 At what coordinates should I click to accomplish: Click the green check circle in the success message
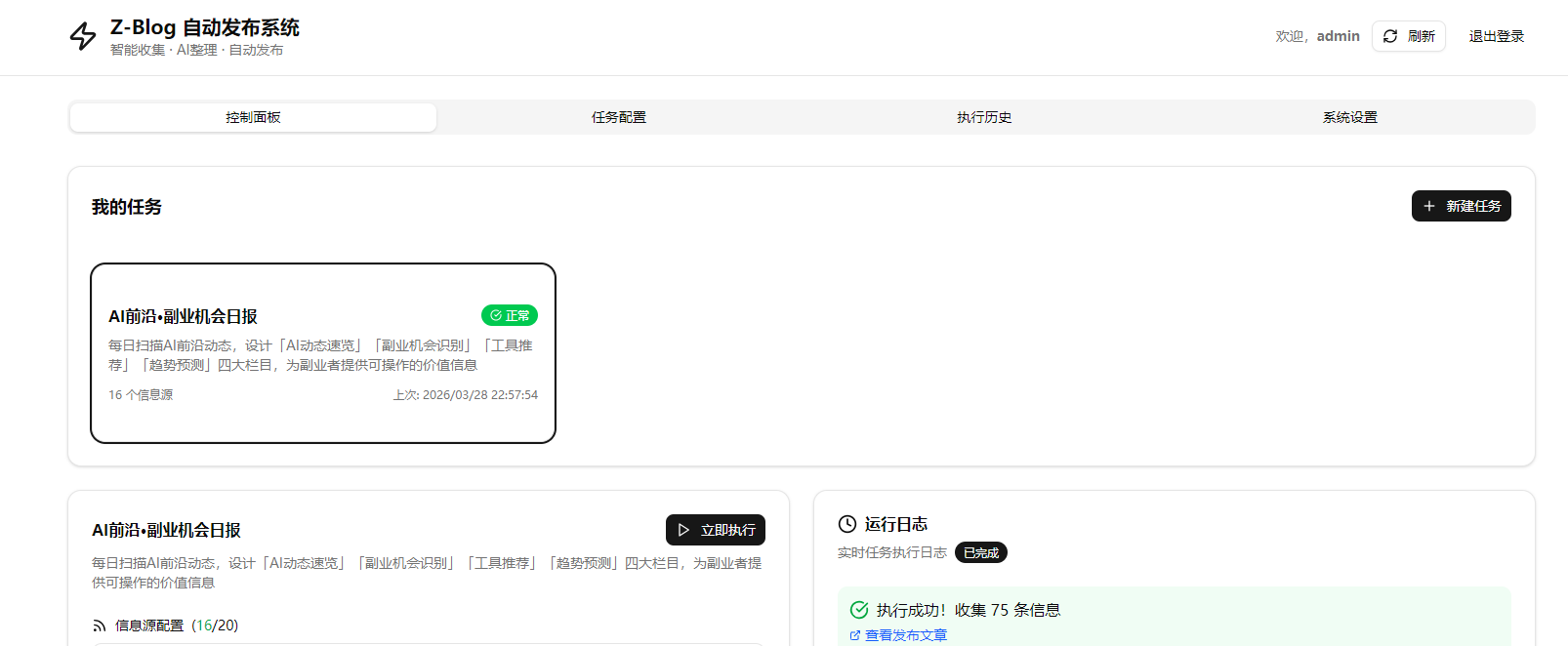coord(859,610)
